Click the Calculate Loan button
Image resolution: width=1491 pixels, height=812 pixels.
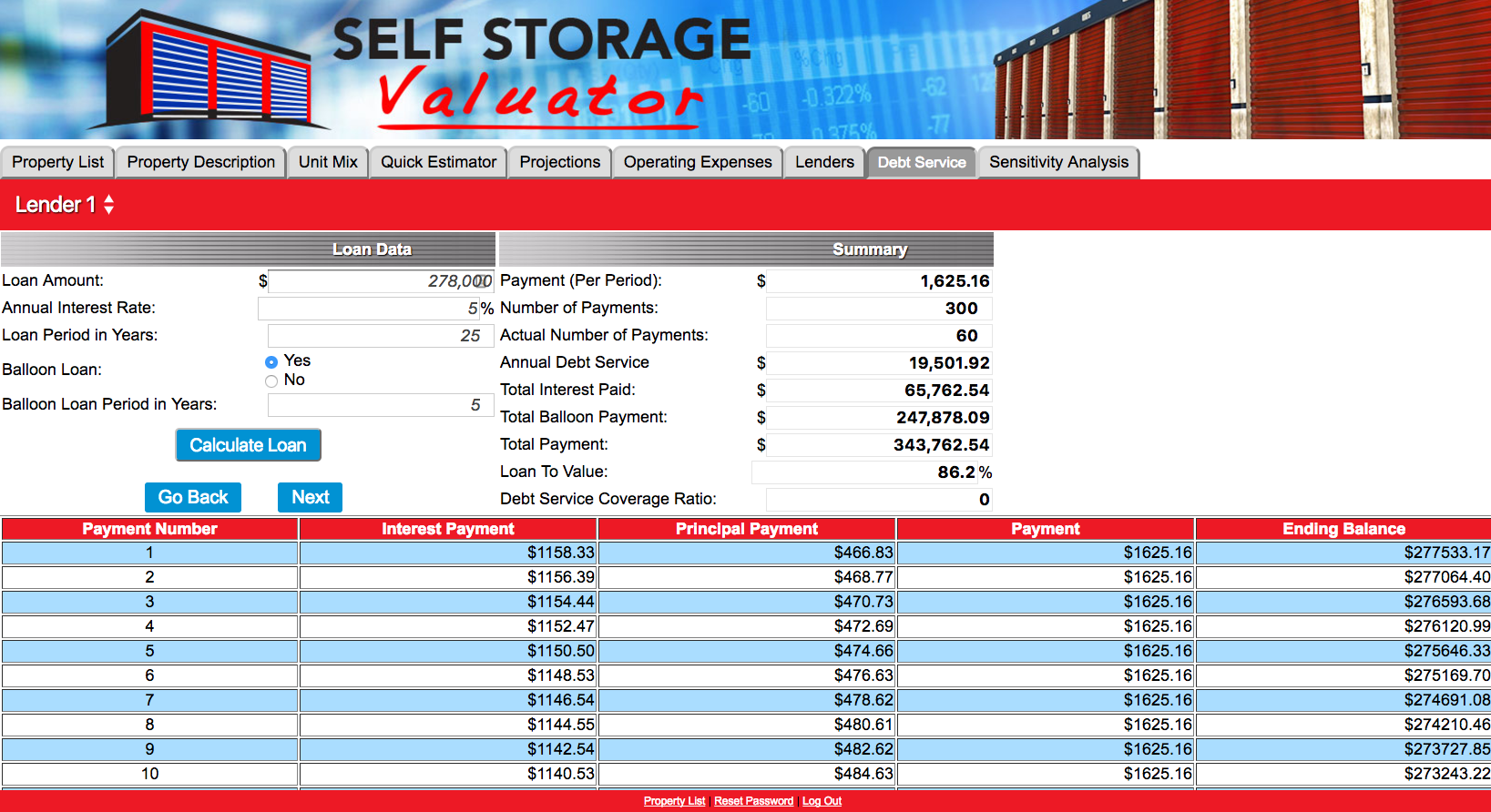pos(248,445)
